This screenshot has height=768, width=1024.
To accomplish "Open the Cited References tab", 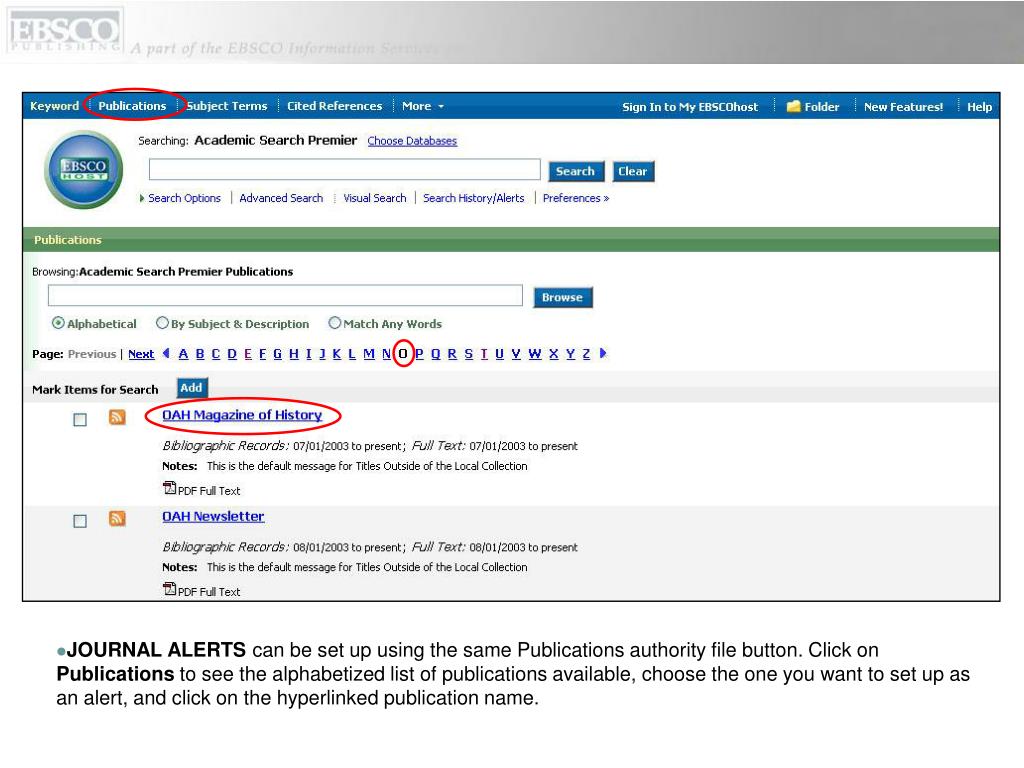I will (x=334, y=106).
